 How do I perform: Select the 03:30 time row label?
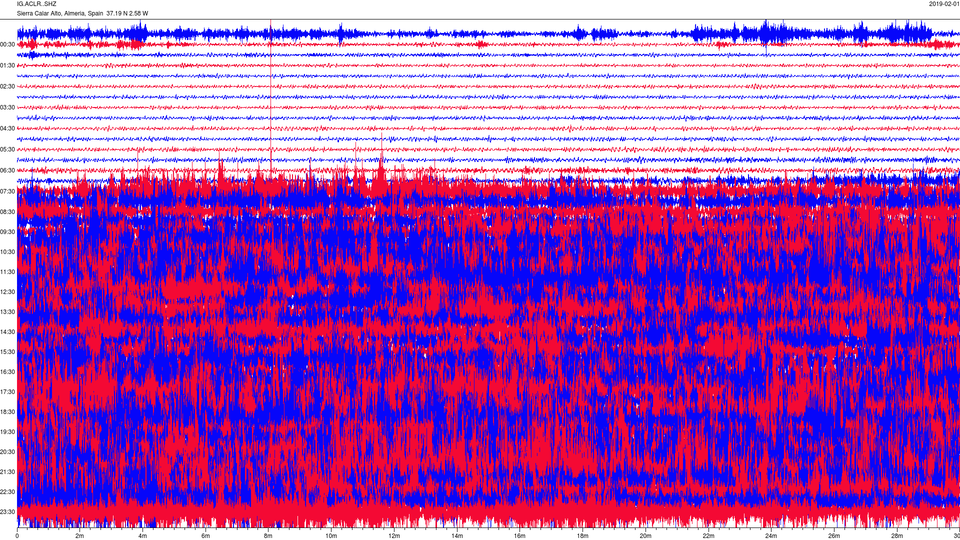7,108
